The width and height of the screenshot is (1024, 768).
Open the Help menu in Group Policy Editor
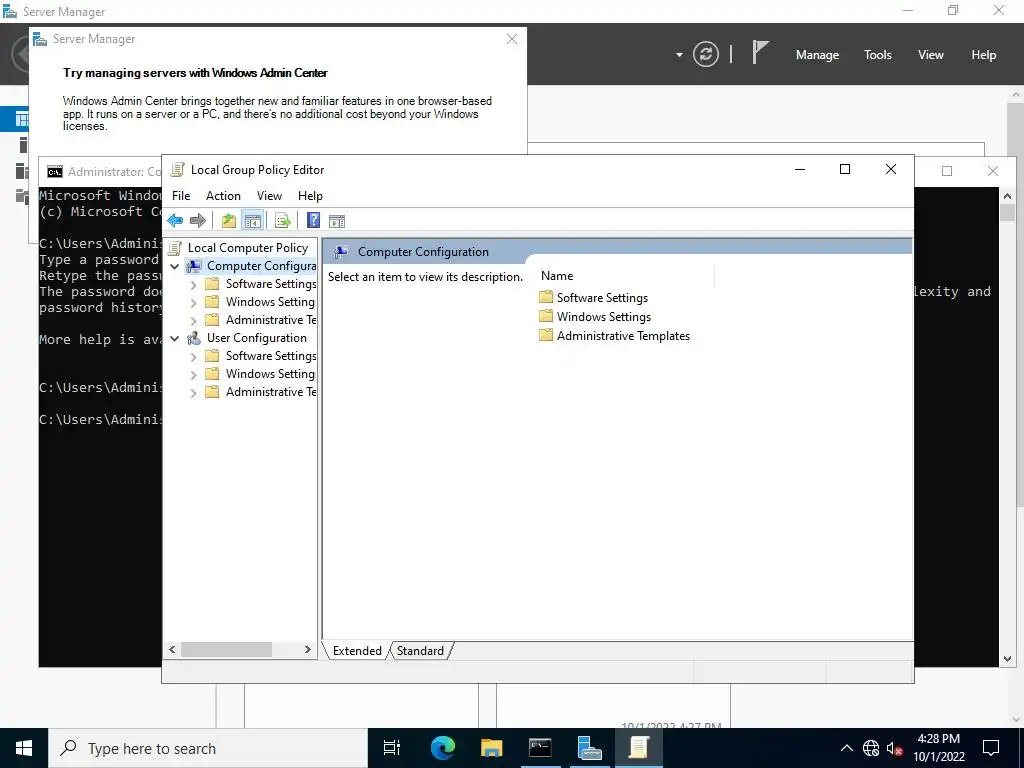pos(310,196)
